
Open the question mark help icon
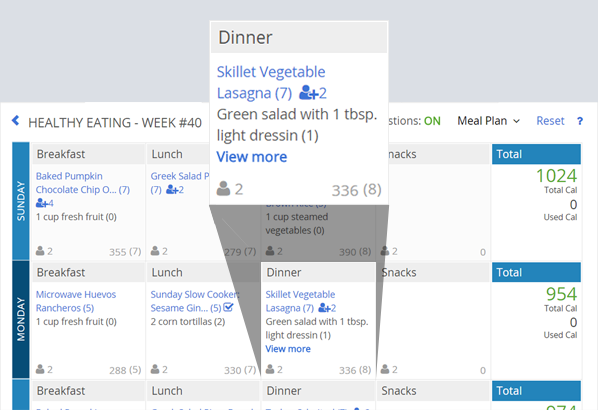pos(580,121)
